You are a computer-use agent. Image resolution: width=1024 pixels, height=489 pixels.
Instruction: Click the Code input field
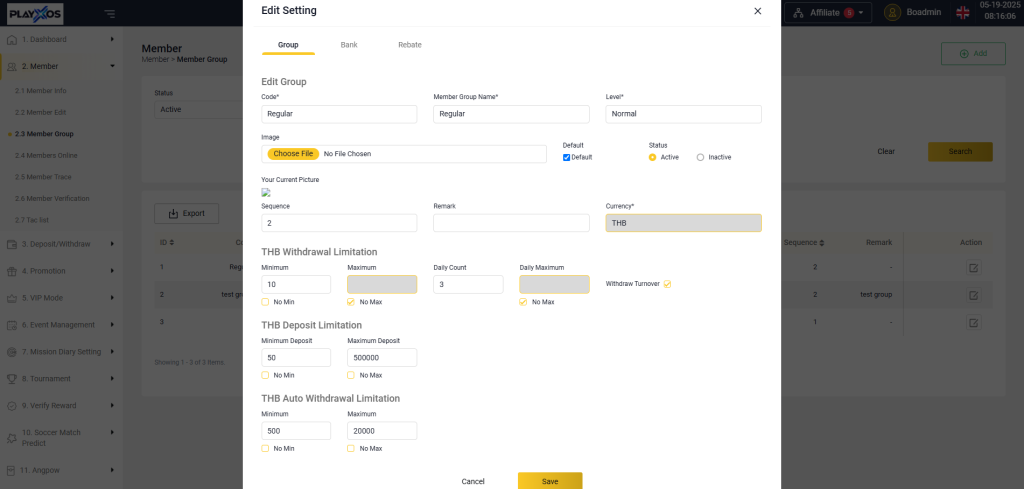coord(339,114)
